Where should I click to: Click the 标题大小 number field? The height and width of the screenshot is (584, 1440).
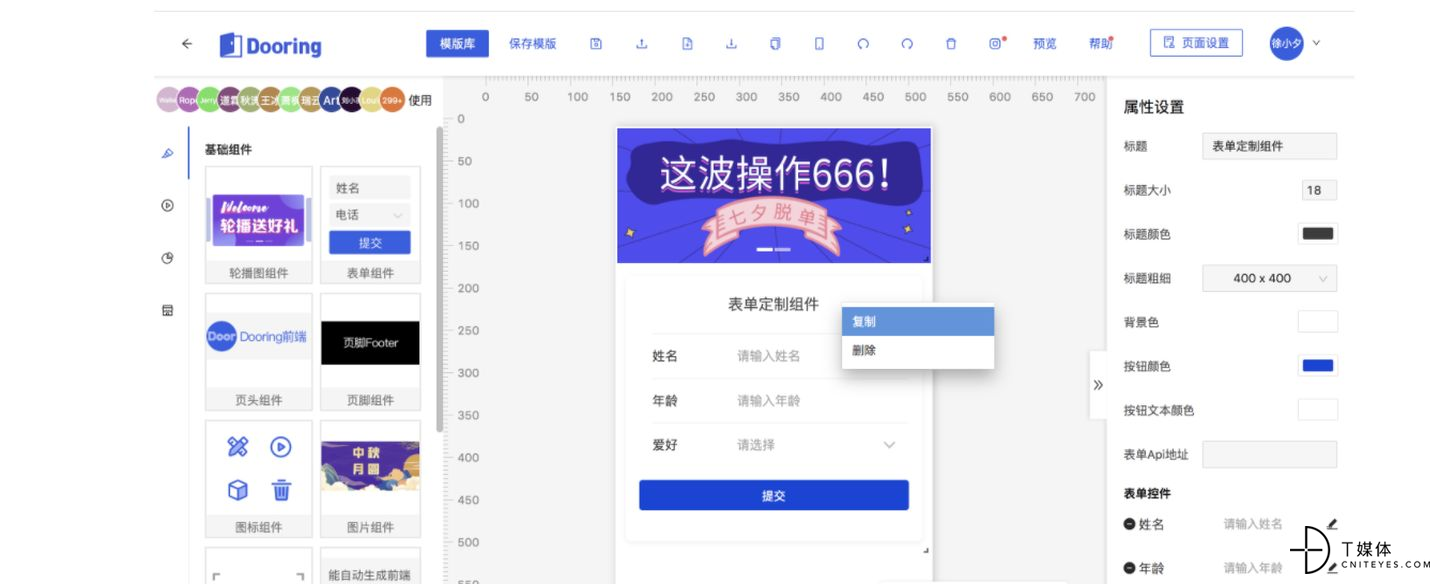click(x=1319, y=190)
